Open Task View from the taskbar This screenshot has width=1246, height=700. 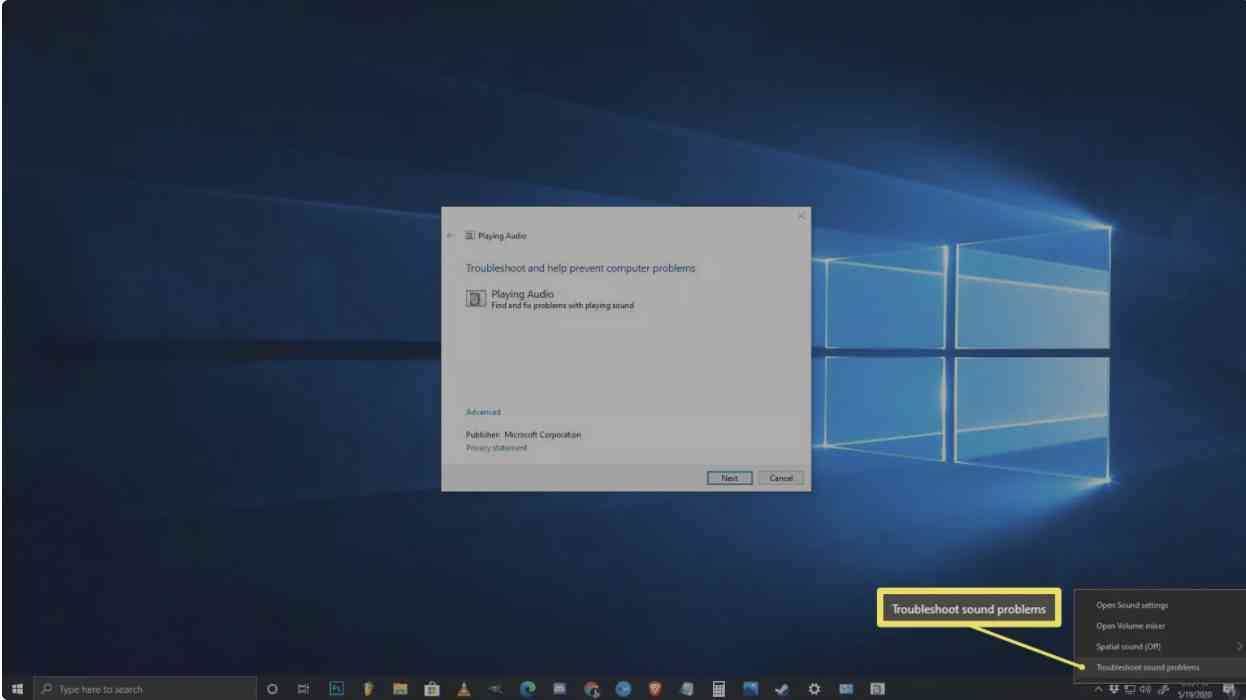(304, 689)
